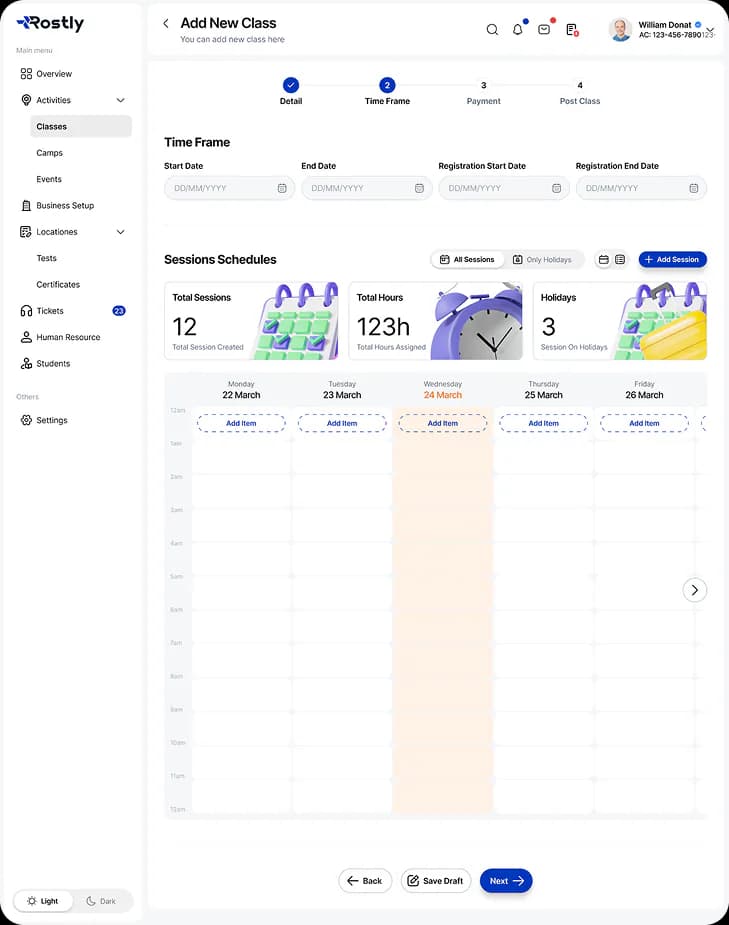Add Item for Tuesday 23 March
This screenshot has height=925, width=729.
(x=342, y=423)
